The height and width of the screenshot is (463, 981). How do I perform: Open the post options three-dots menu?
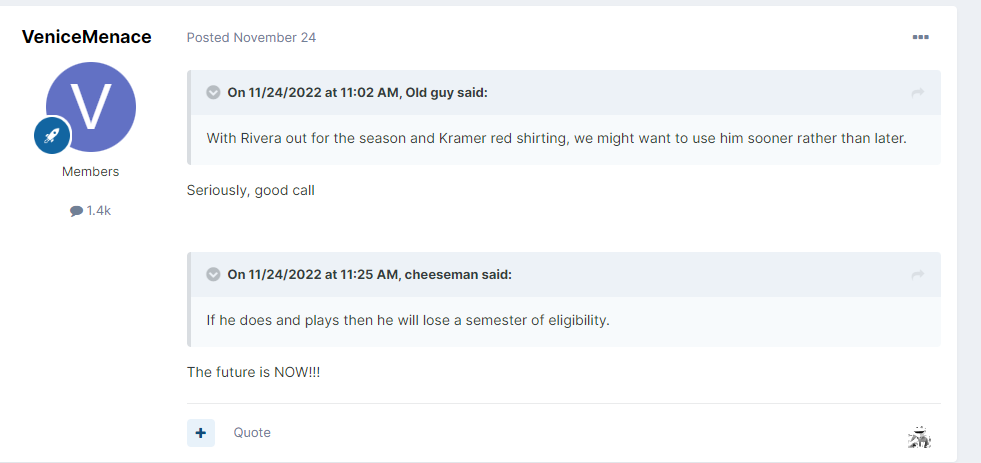click(x=920, y=38)
